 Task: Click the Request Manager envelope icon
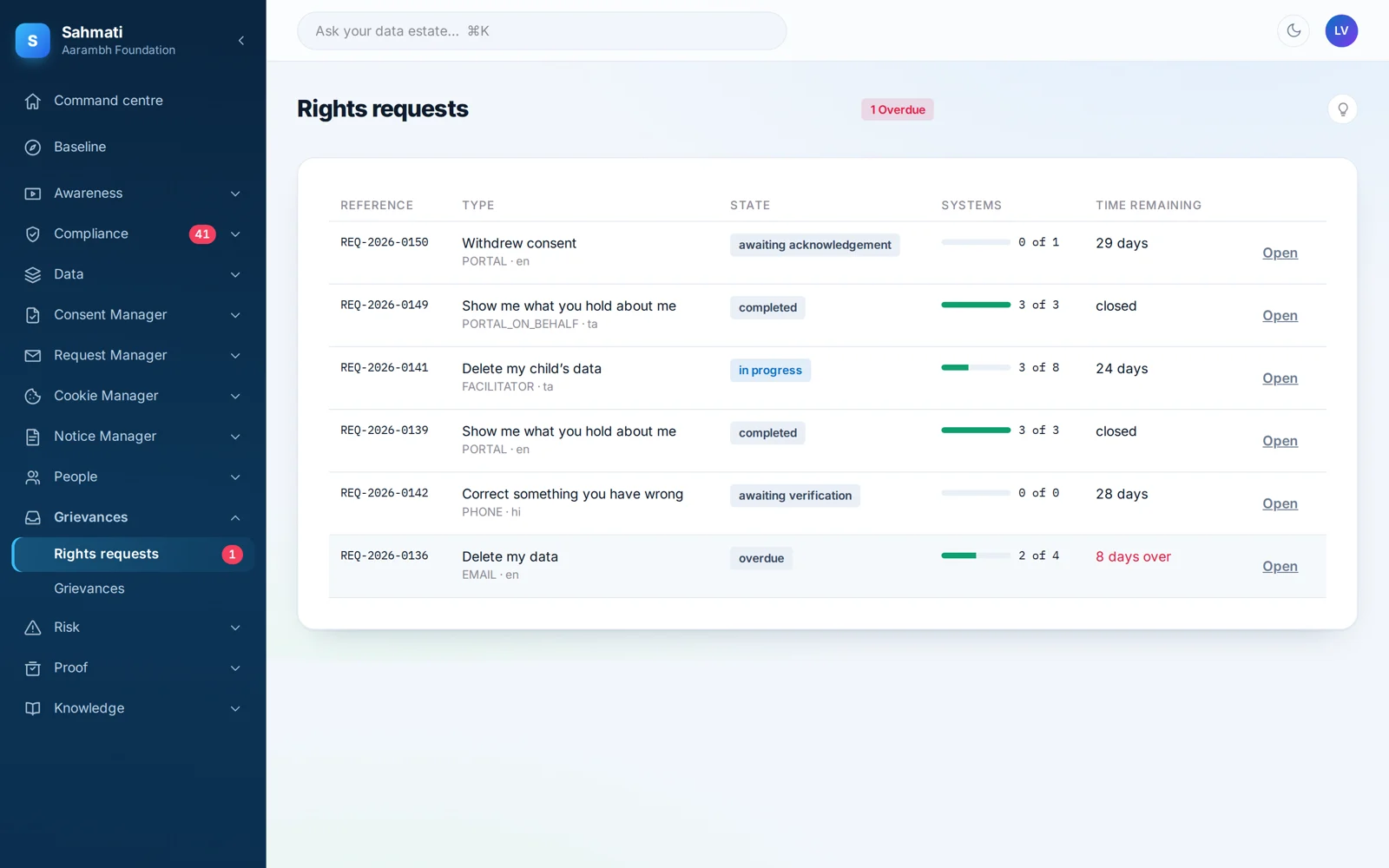tap(33, 356)
